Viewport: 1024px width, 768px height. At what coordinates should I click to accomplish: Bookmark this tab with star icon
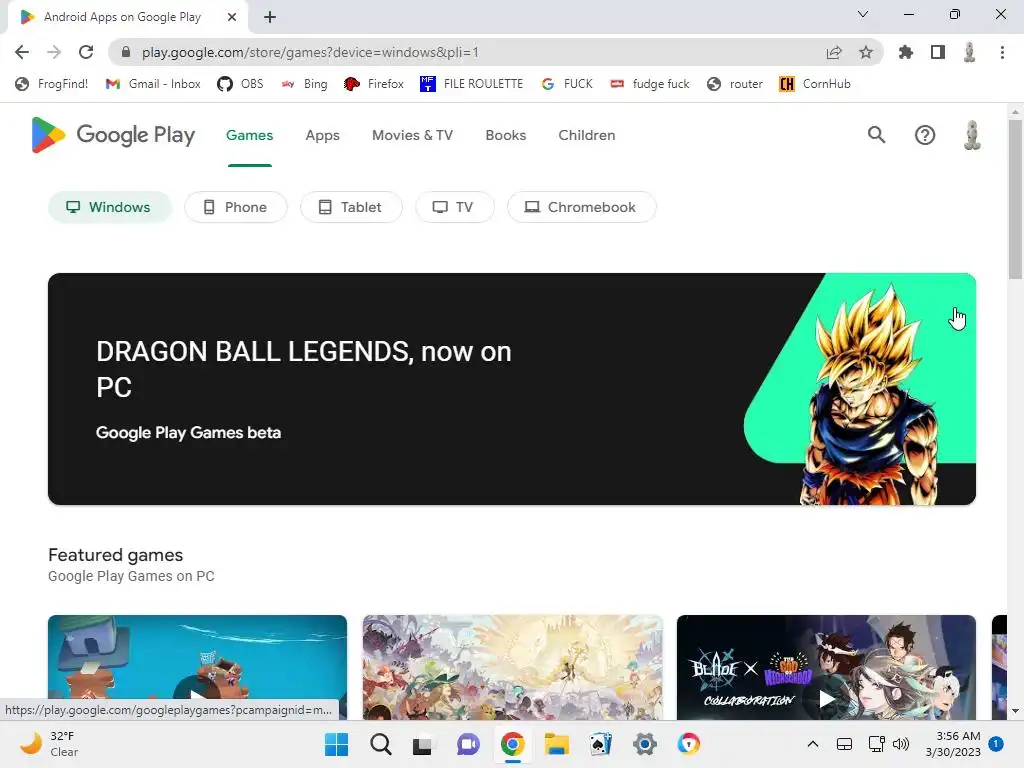(x=866, y=52)
